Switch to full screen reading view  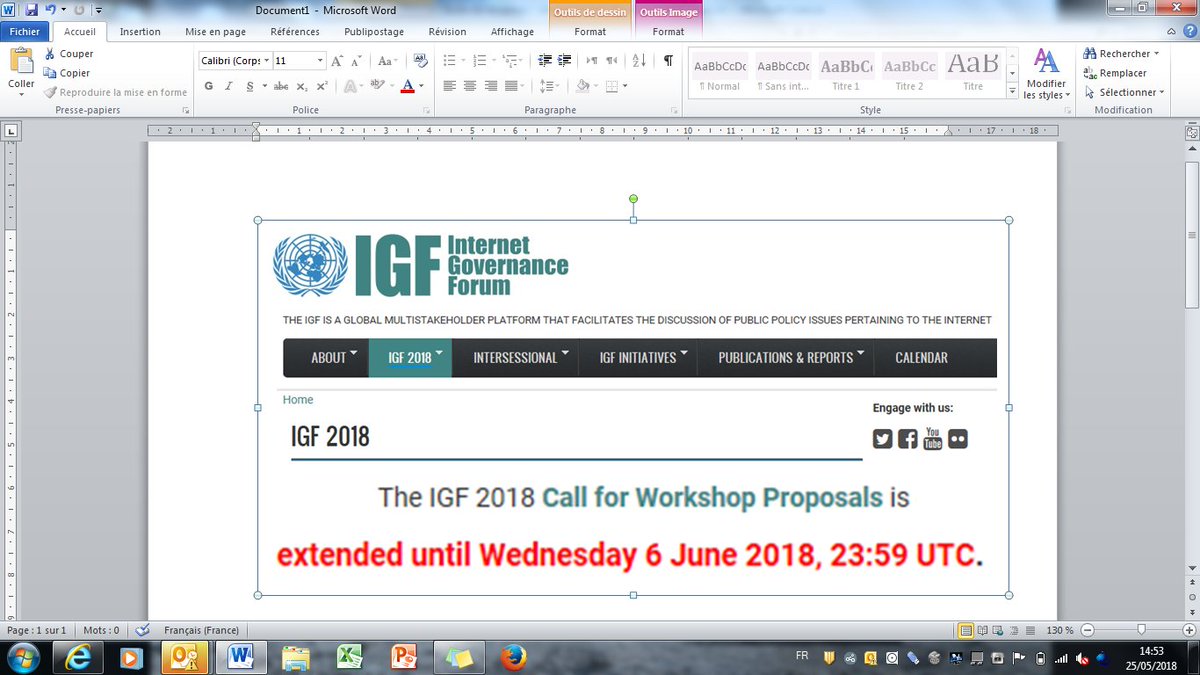tap(984, 630)
